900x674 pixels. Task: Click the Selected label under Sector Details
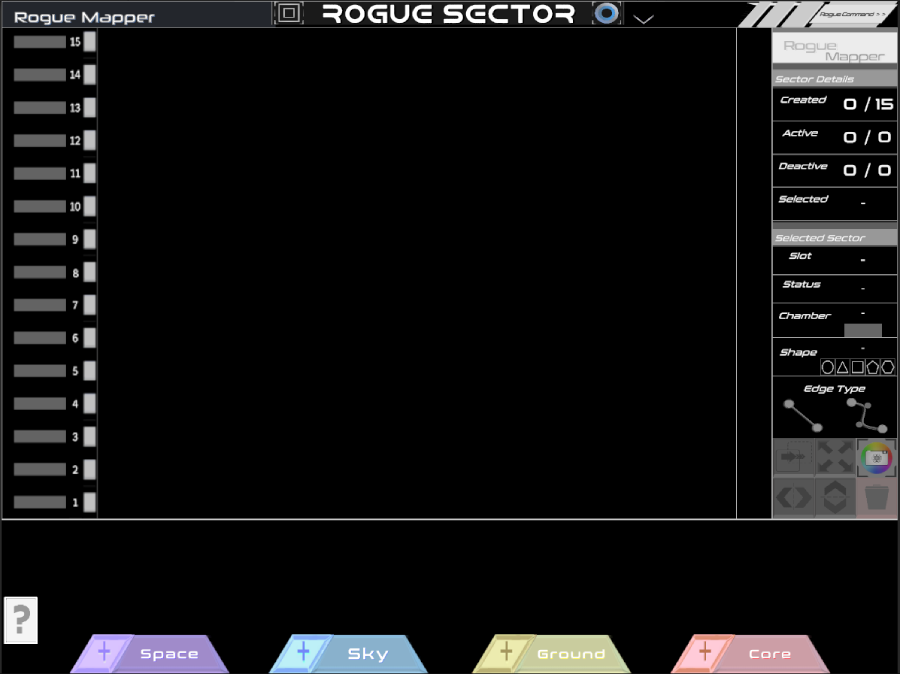click(x=803, y=199)
